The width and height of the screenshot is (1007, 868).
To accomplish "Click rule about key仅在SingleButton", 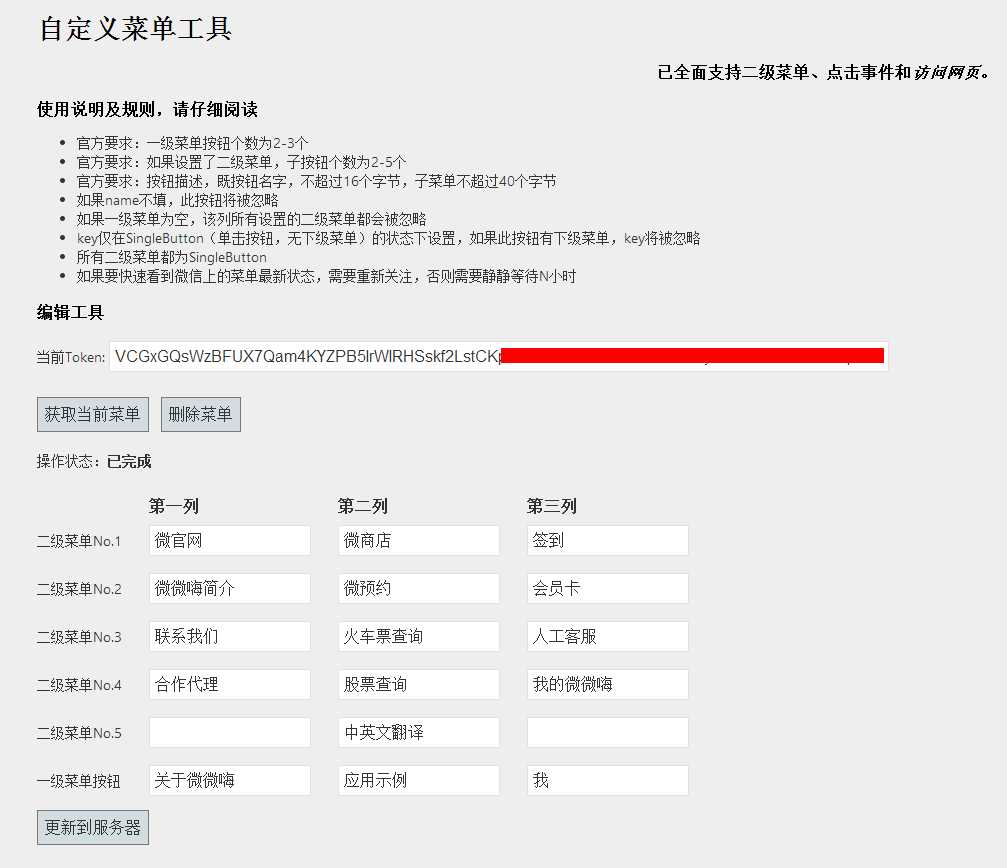I will click(x=389, y=238).
